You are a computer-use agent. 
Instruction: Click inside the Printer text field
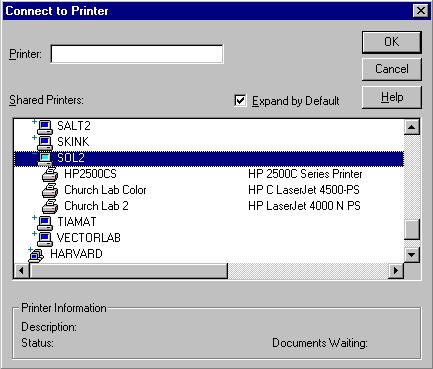[x=137, y=54]
